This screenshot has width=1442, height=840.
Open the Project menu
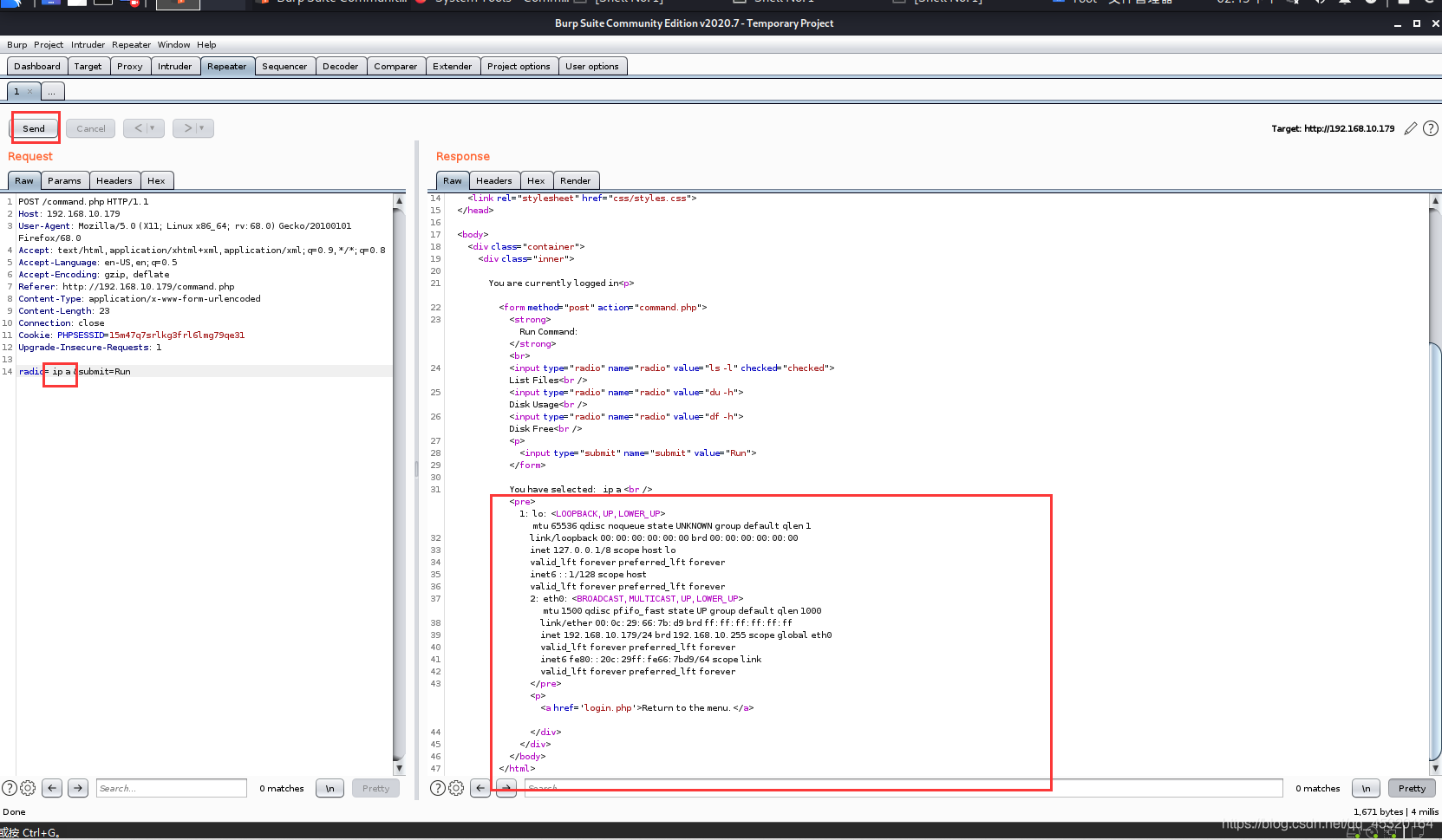[x=49, y=44]
